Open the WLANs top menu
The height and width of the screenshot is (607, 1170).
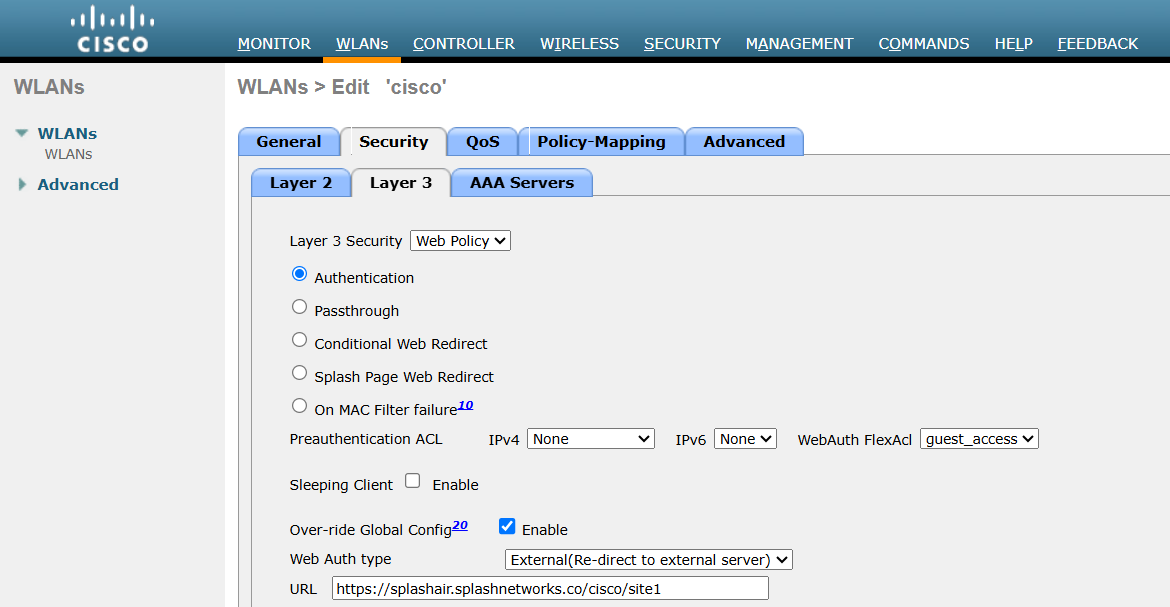(362, 44)
